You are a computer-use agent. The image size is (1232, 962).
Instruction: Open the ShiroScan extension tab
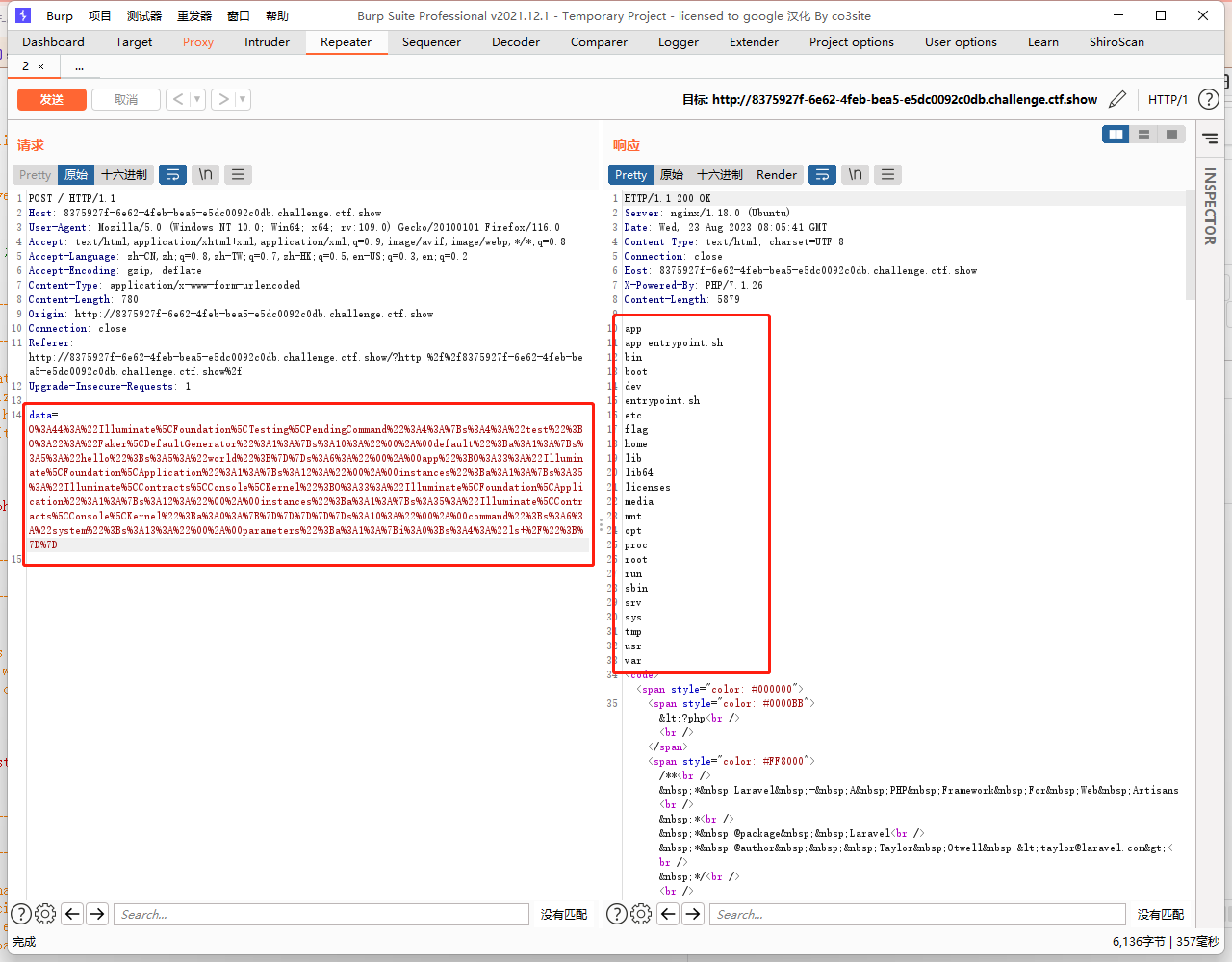tap(1117, 41)
